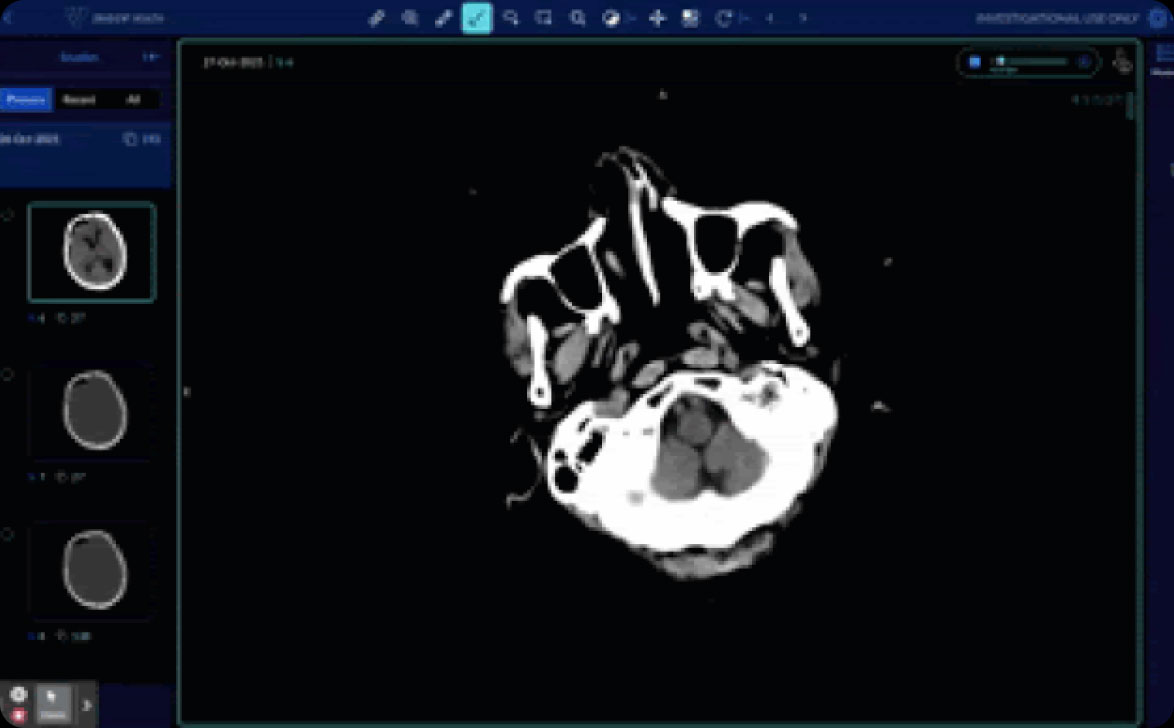This screenshot has height=728, width=1174.
Task: Click the app logo in the header
Action: 75,17
